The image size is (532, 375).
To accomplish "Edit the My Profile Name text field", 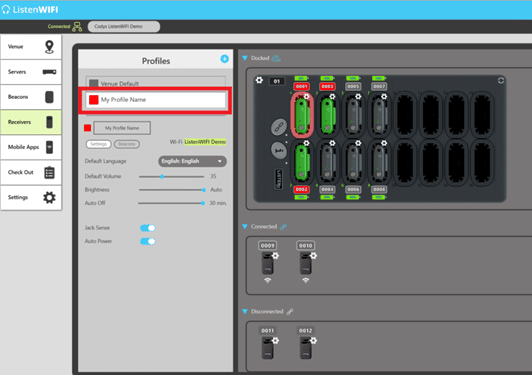I will point(122,128).
